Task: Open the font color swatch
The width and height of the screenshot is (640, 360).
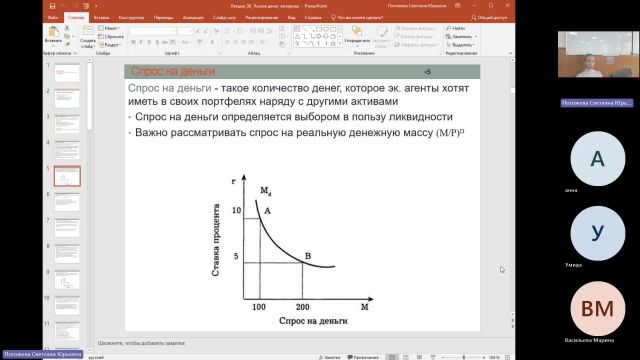Action: (x=212, y=42)
